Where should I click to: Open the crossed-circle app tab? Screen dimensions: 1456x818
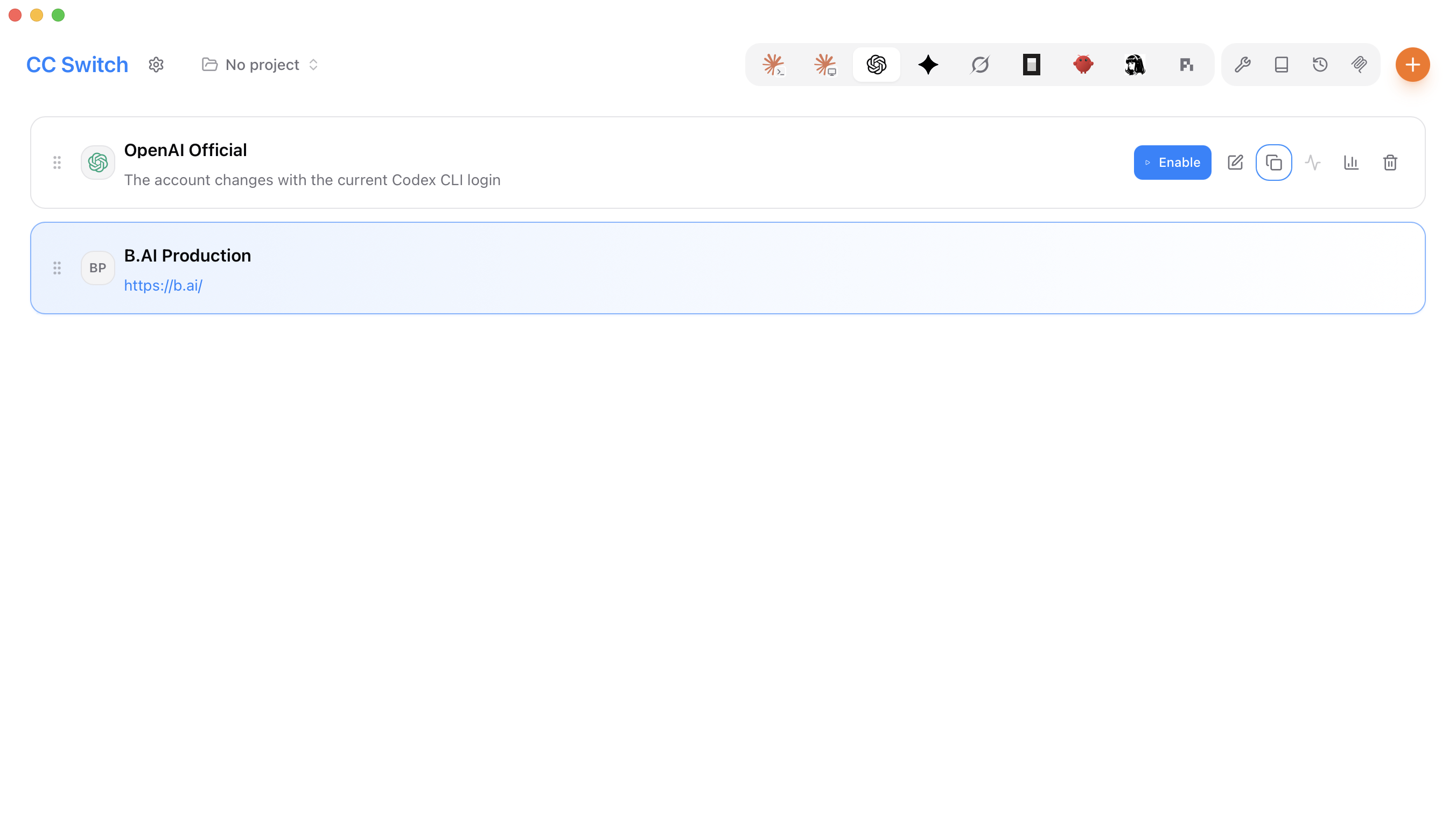(980, 65)
